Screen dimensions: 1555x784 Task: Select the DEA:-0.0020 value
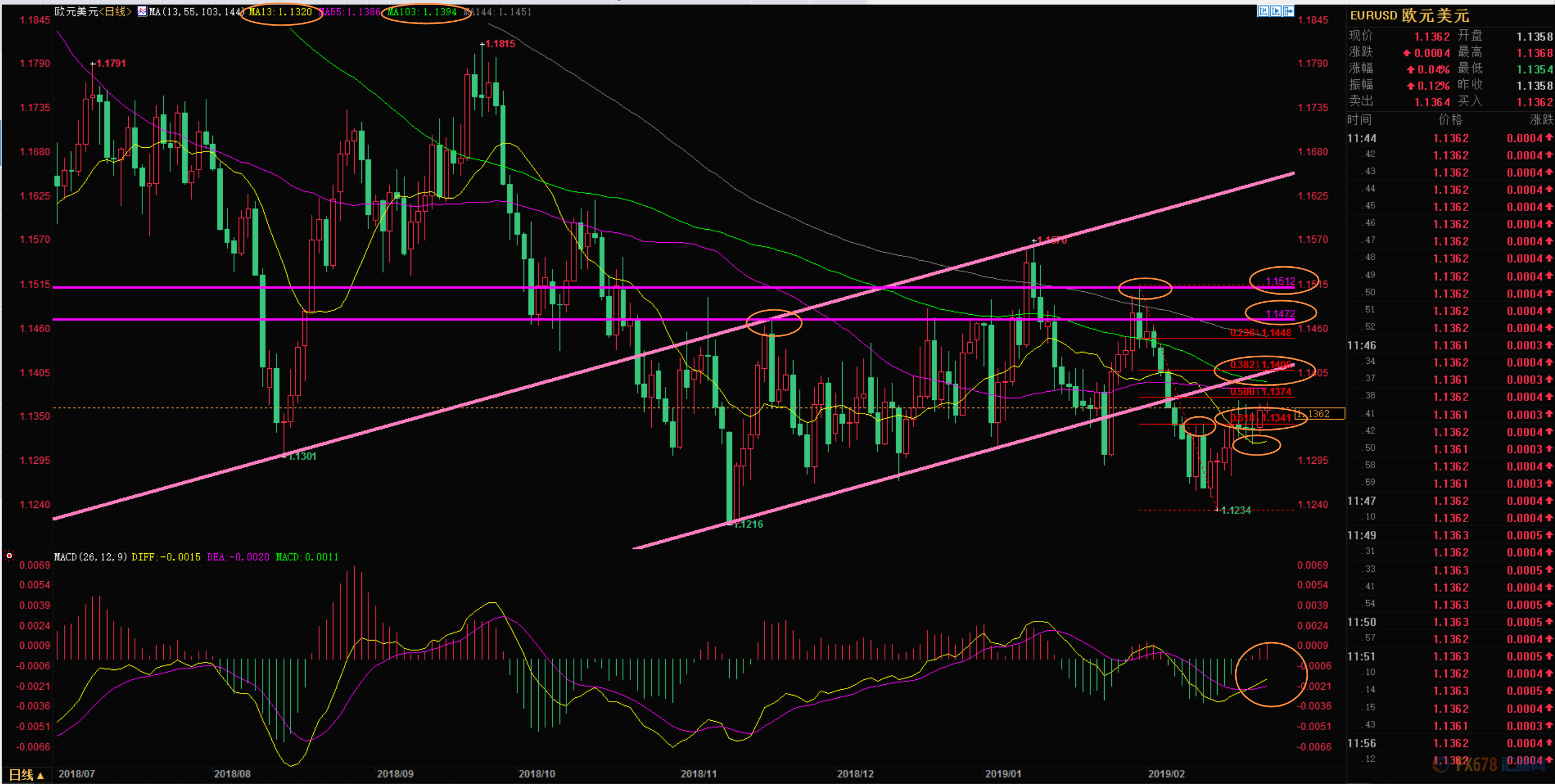point(238,556)
